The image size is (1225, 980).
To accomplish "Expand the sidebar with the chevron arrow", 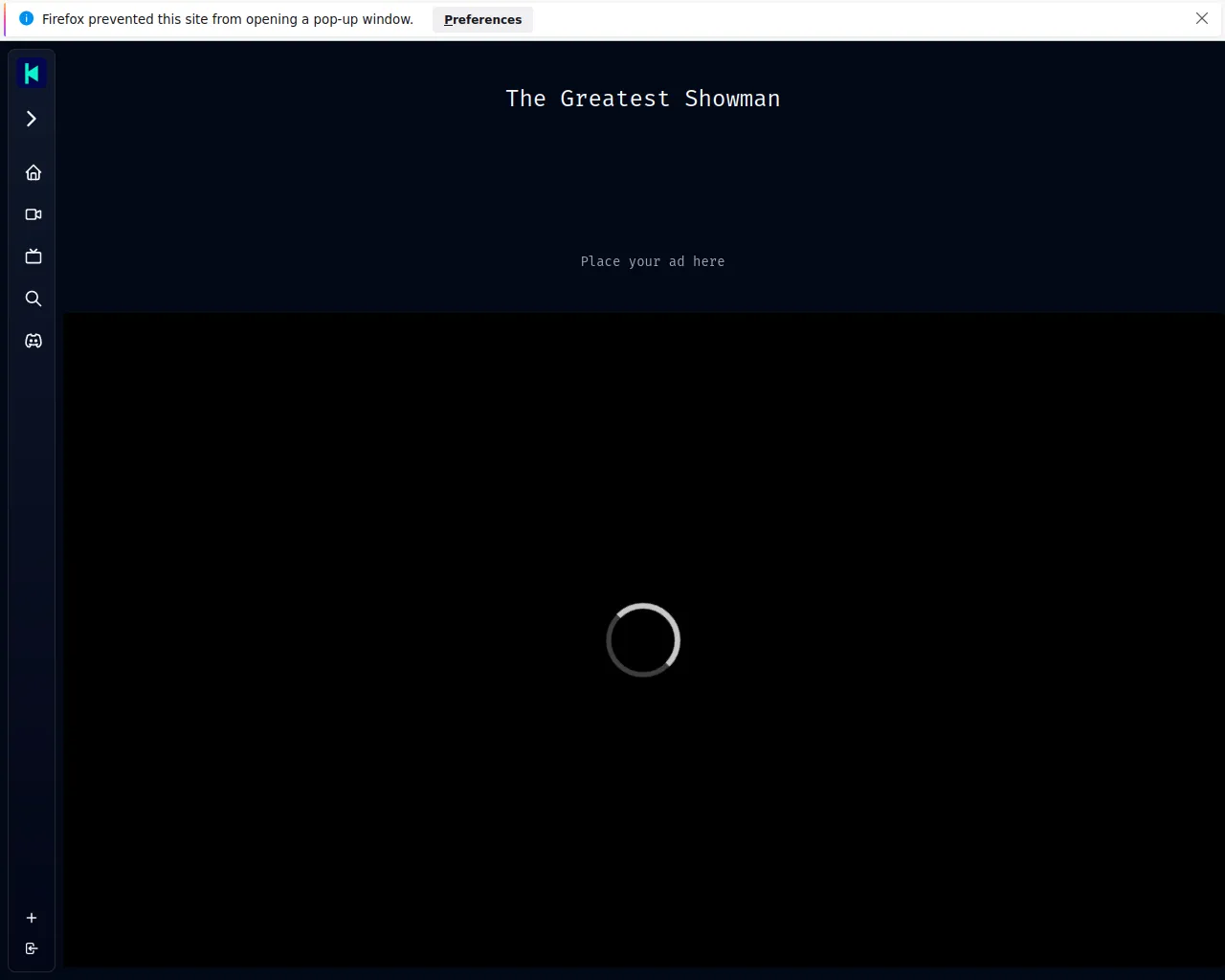I will tap(32, 119).
